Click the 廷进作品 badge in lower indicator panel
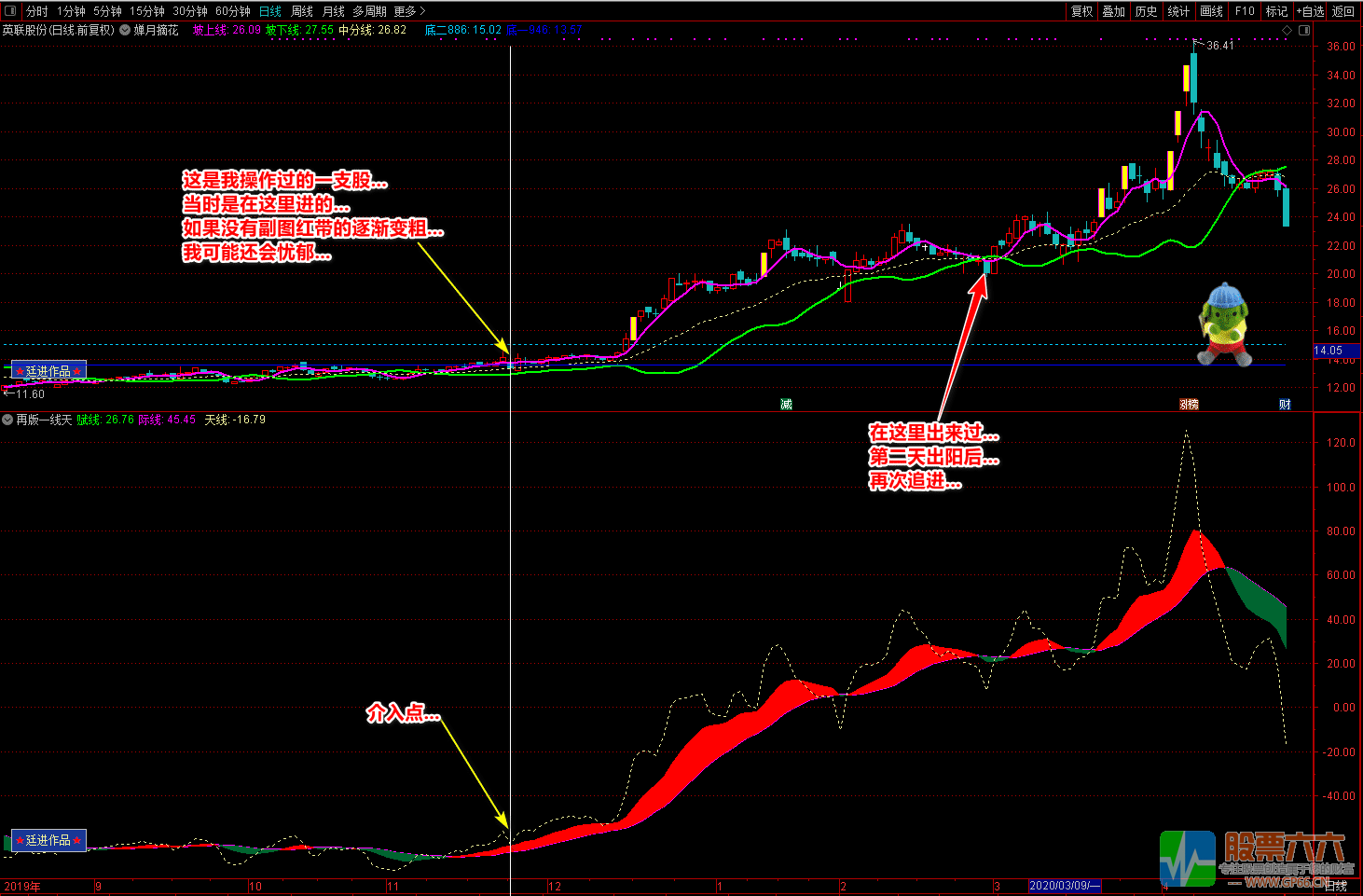Screen dimensions: 1363x896 click(48, 840)
